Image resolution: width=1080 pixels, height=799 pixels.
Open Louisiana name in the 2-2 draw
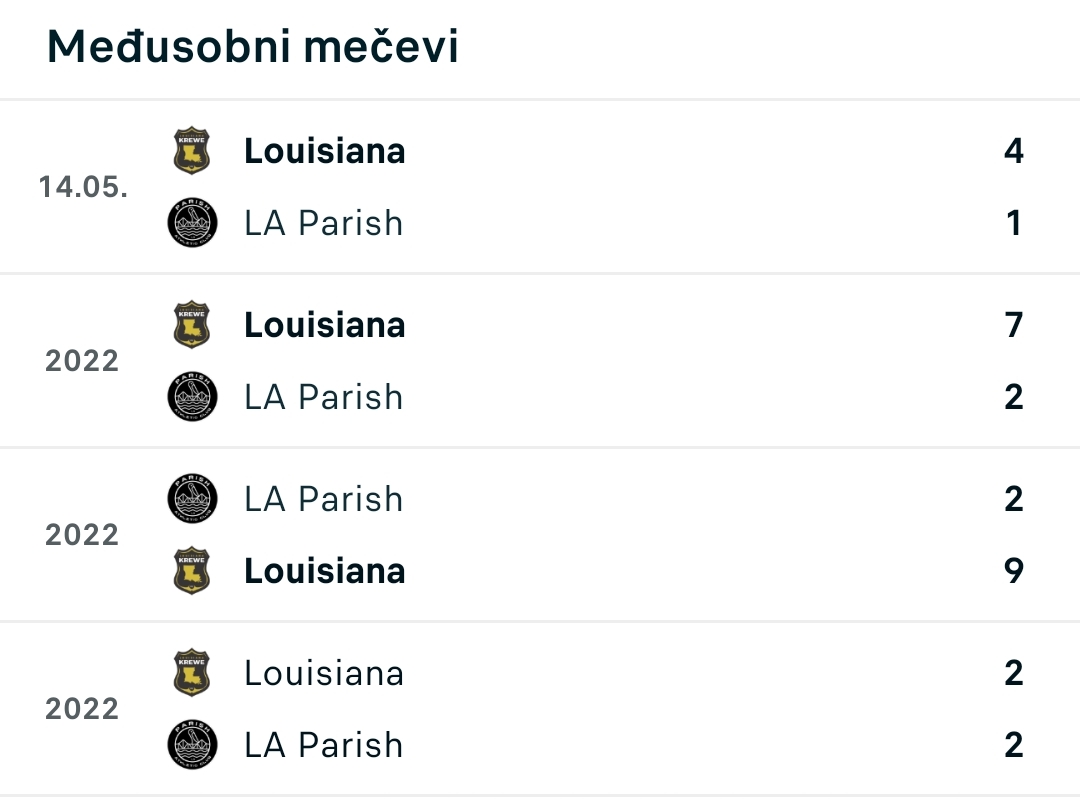[x=324, y=673]
